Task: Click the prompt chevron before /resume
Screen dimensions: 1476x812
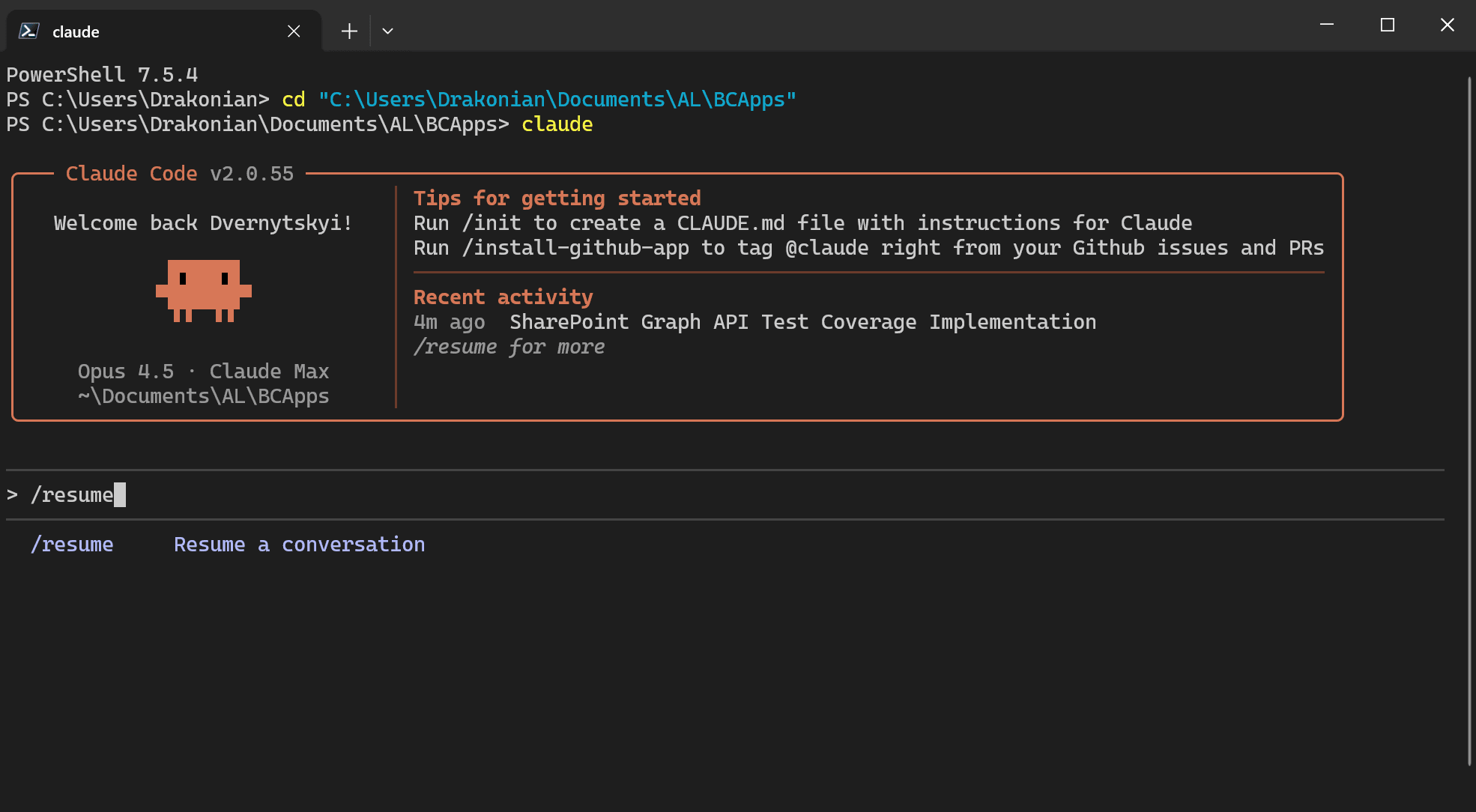Action: (12, 494)
